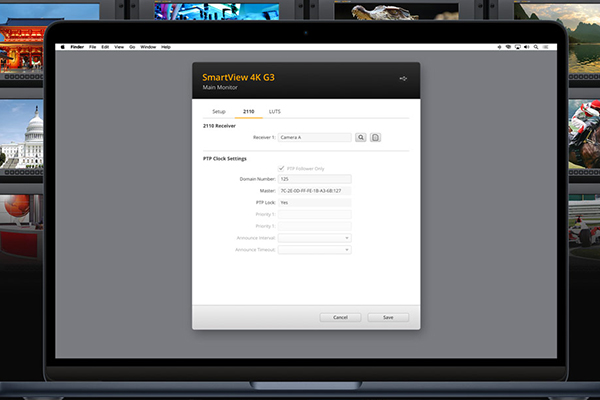Click the Receiver 1 field showing Camera A
The image size is (600, 400).
pyautogui.click(x=314, y=137)
